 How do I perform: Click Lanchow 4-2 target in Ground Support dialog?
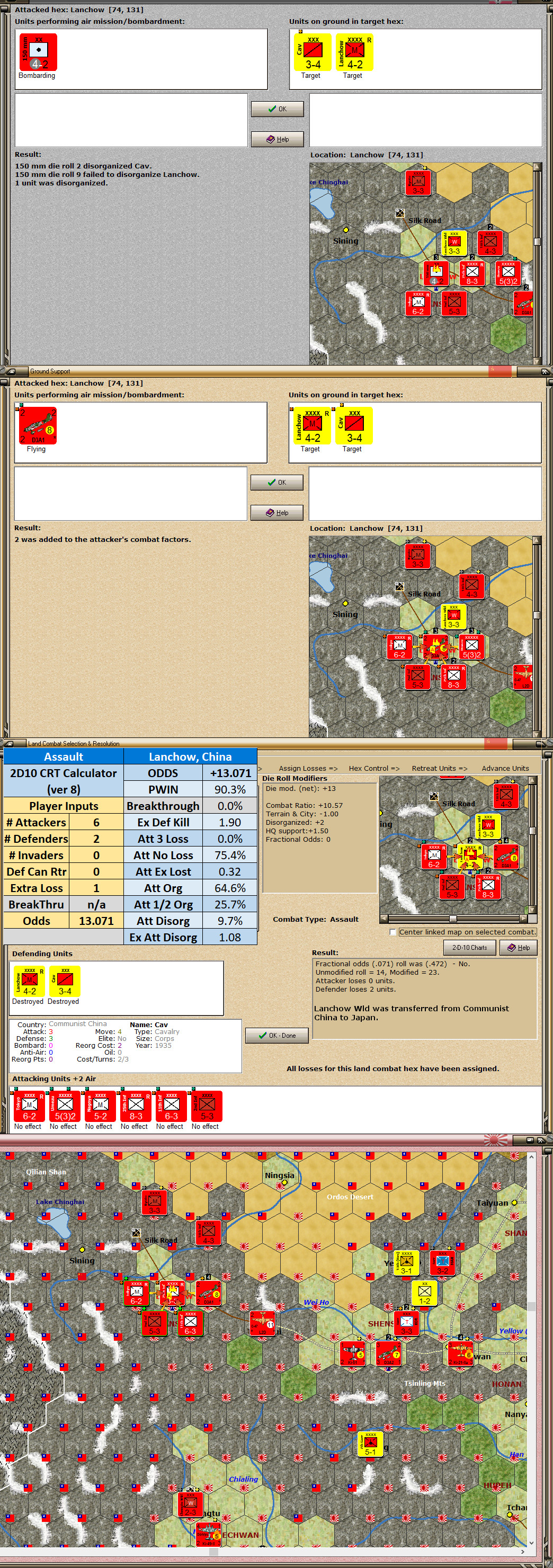tap(312, 425)
